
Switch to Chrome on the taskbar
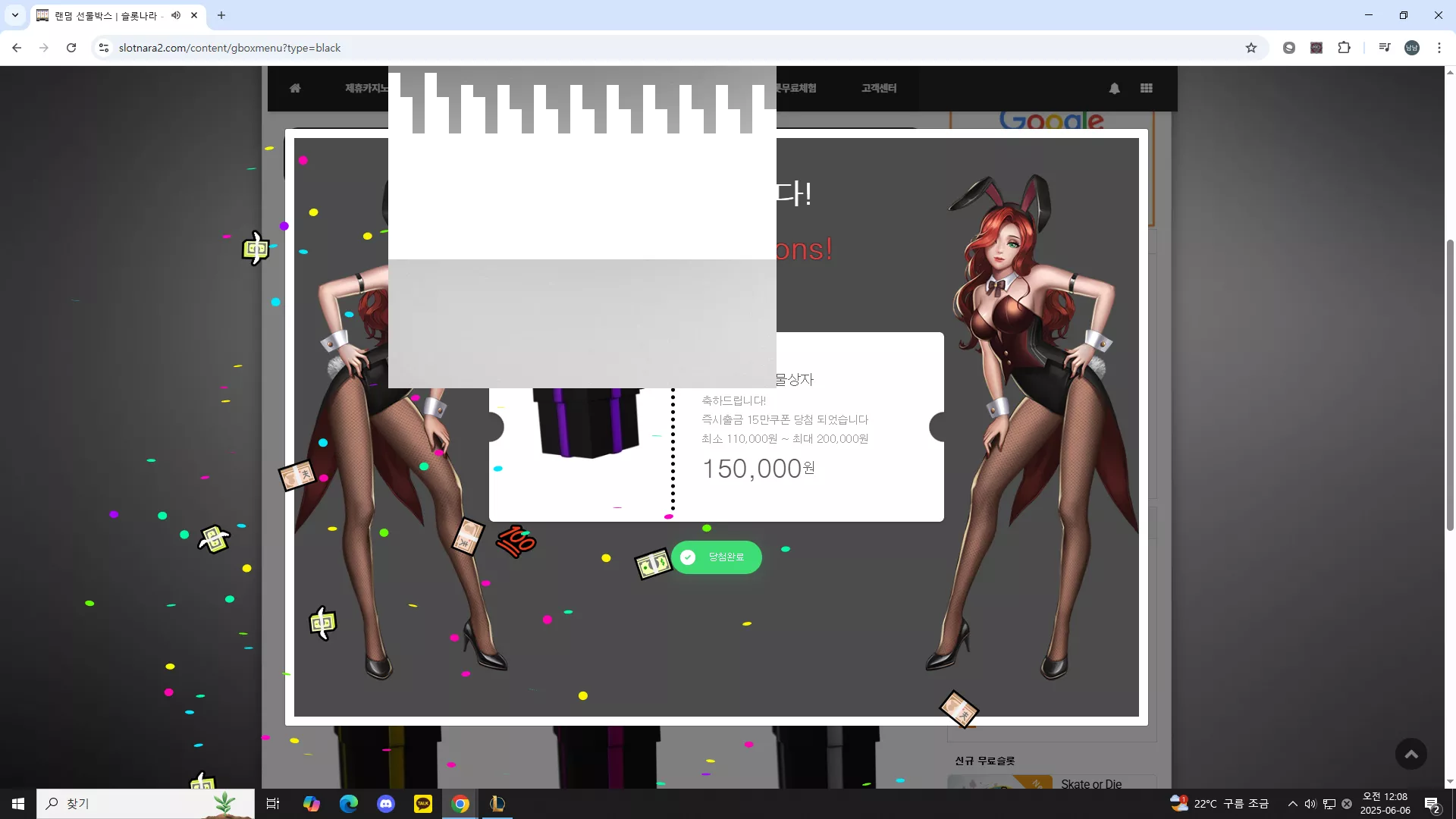point(460,804)
